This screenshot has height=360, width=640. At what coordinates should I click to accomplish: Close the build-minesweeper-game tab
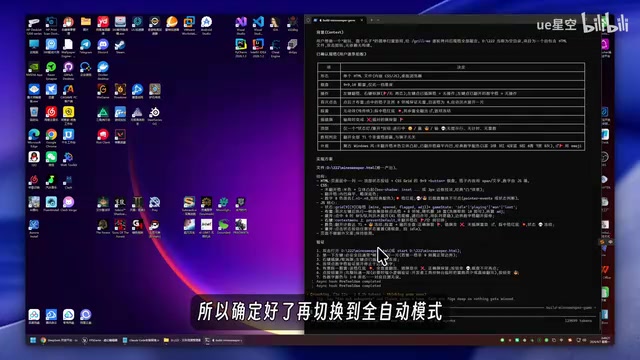(362, 20)
